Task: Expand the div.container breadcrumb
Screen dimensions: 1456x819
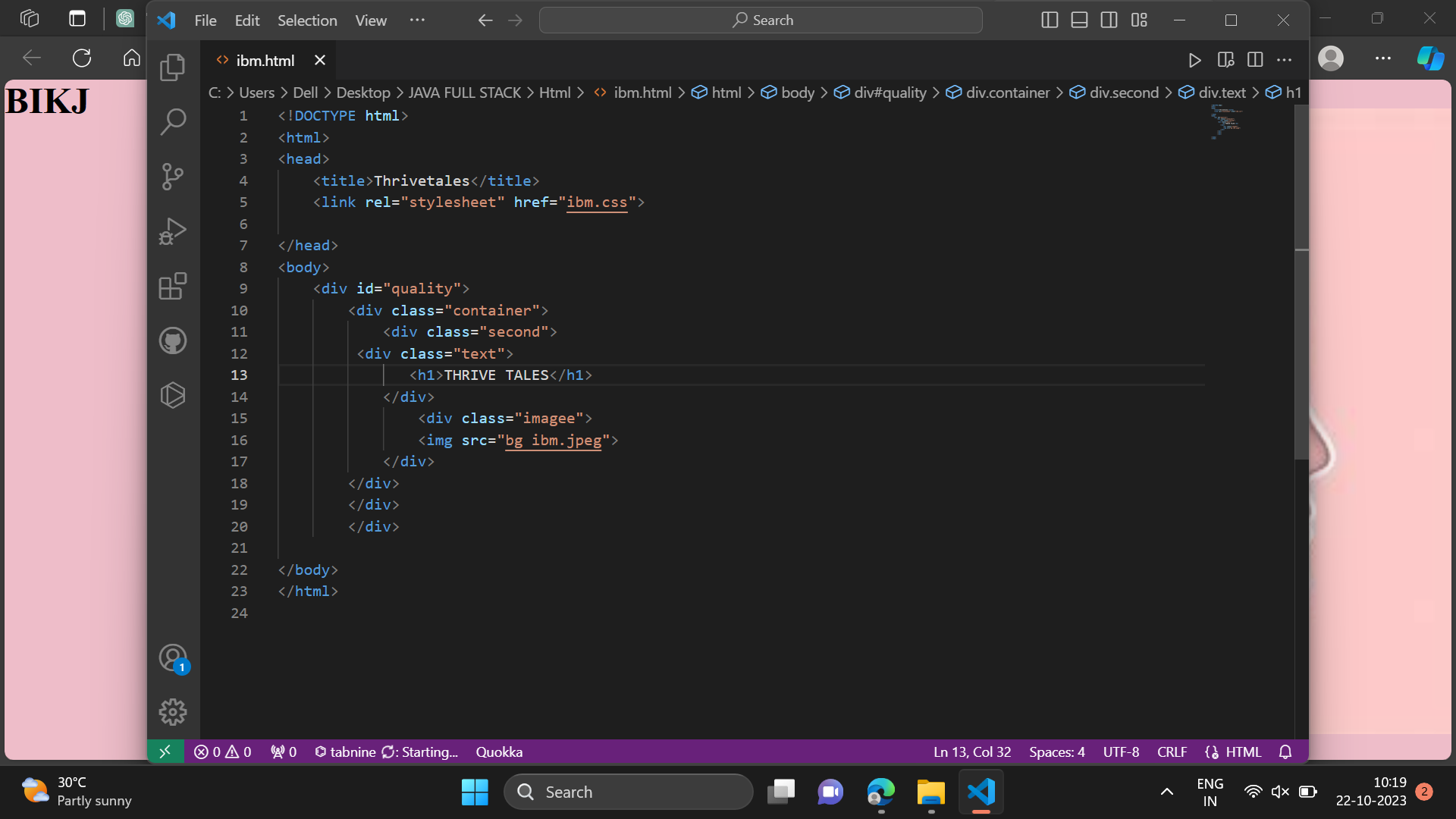Action: click(x=1007, y=93)
